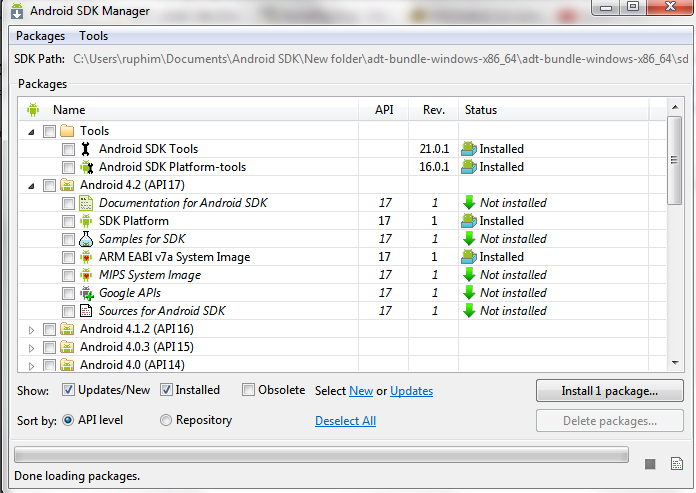Click installed status icon for Android SDK Platform-tools
Screen dimensions: 696x493
(469, 167)
